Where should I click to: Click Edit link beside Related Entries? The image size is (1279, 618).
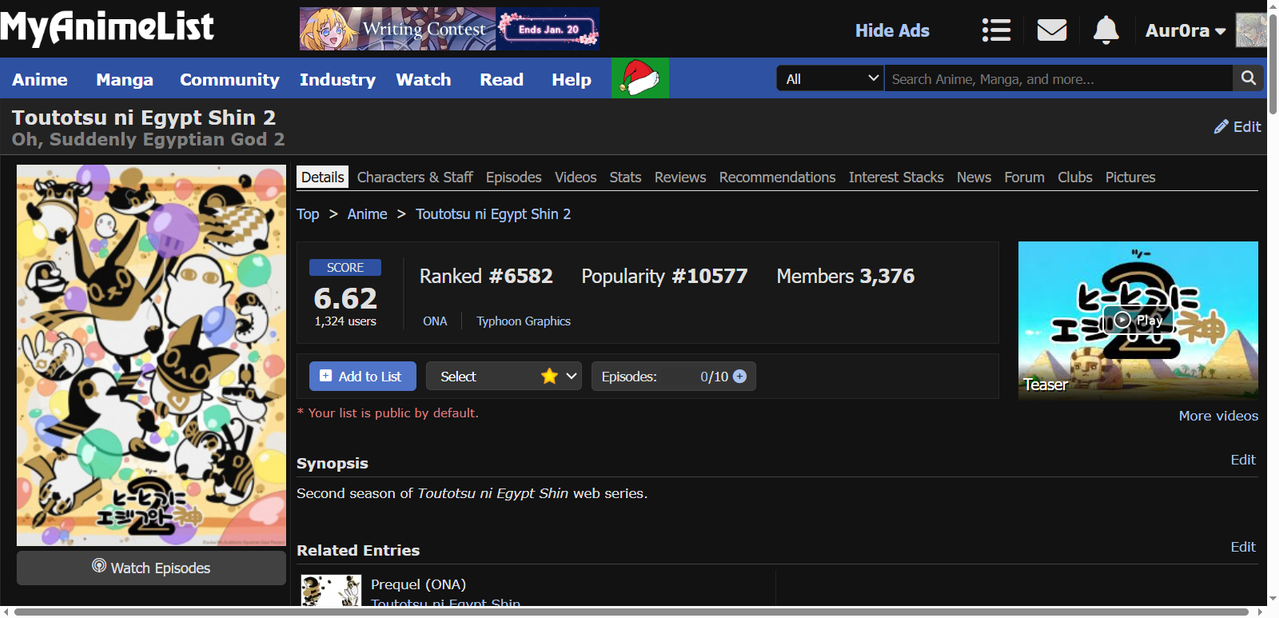1243,547
